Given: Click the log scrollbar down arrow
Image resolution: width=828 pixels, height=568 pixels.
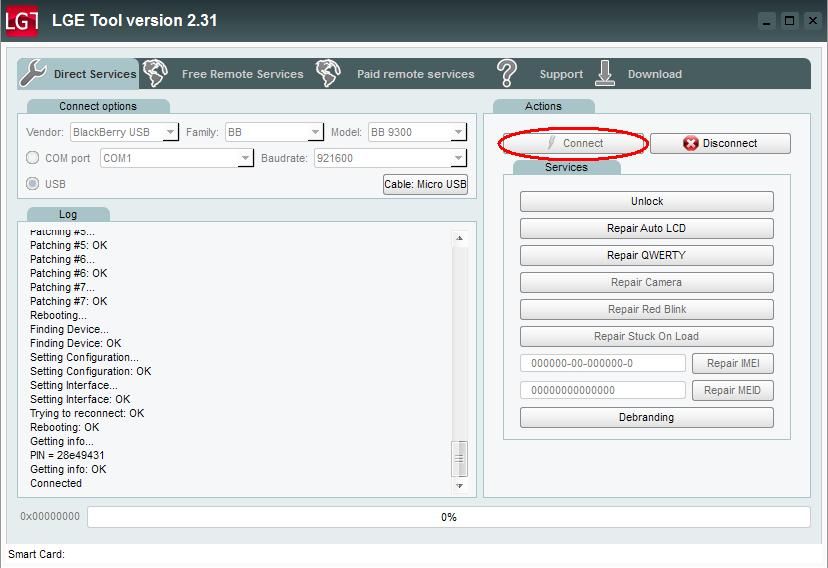Looking at the screenshot, I should click(459, 486).
